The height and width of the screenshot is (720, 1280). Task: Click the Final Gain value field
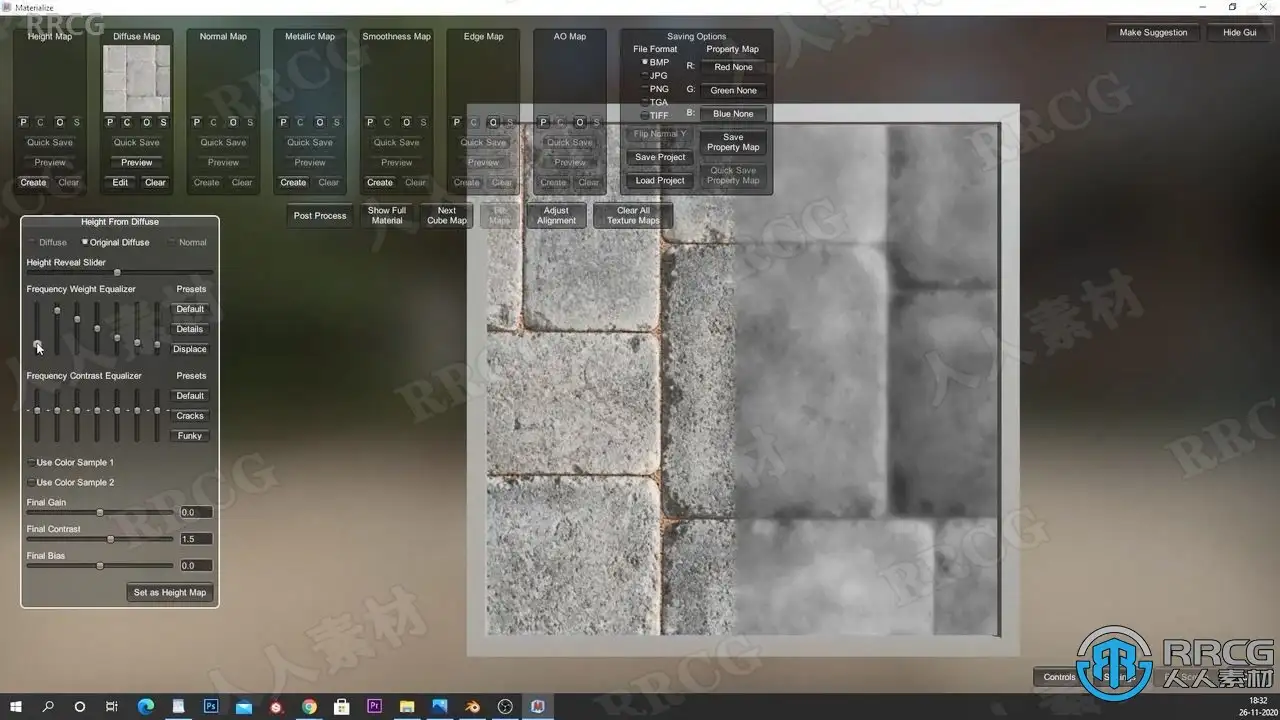[196, 512]
